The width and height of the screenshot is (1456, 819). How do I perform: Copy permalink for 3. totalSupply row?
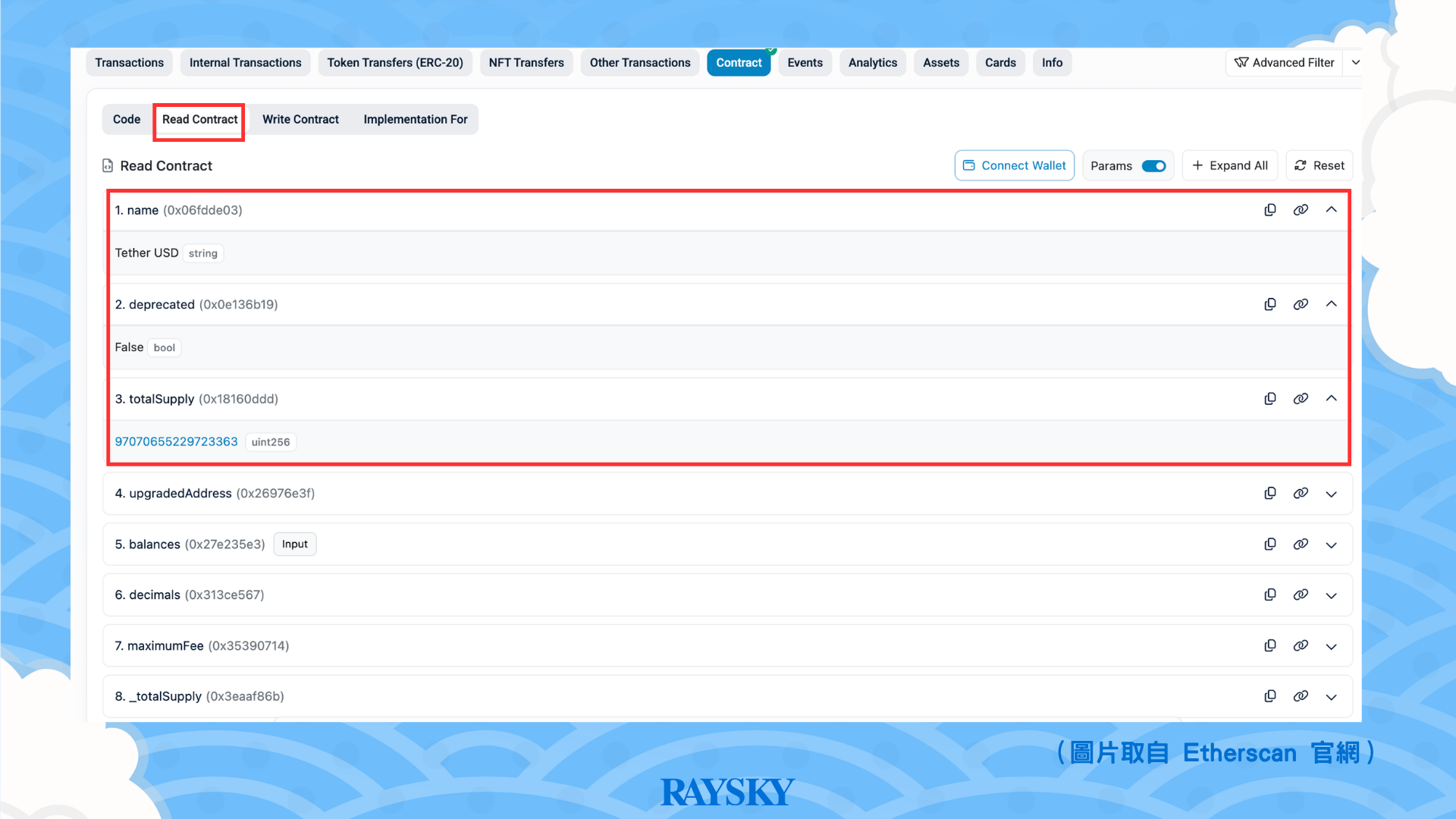(x=1301, y=399)
